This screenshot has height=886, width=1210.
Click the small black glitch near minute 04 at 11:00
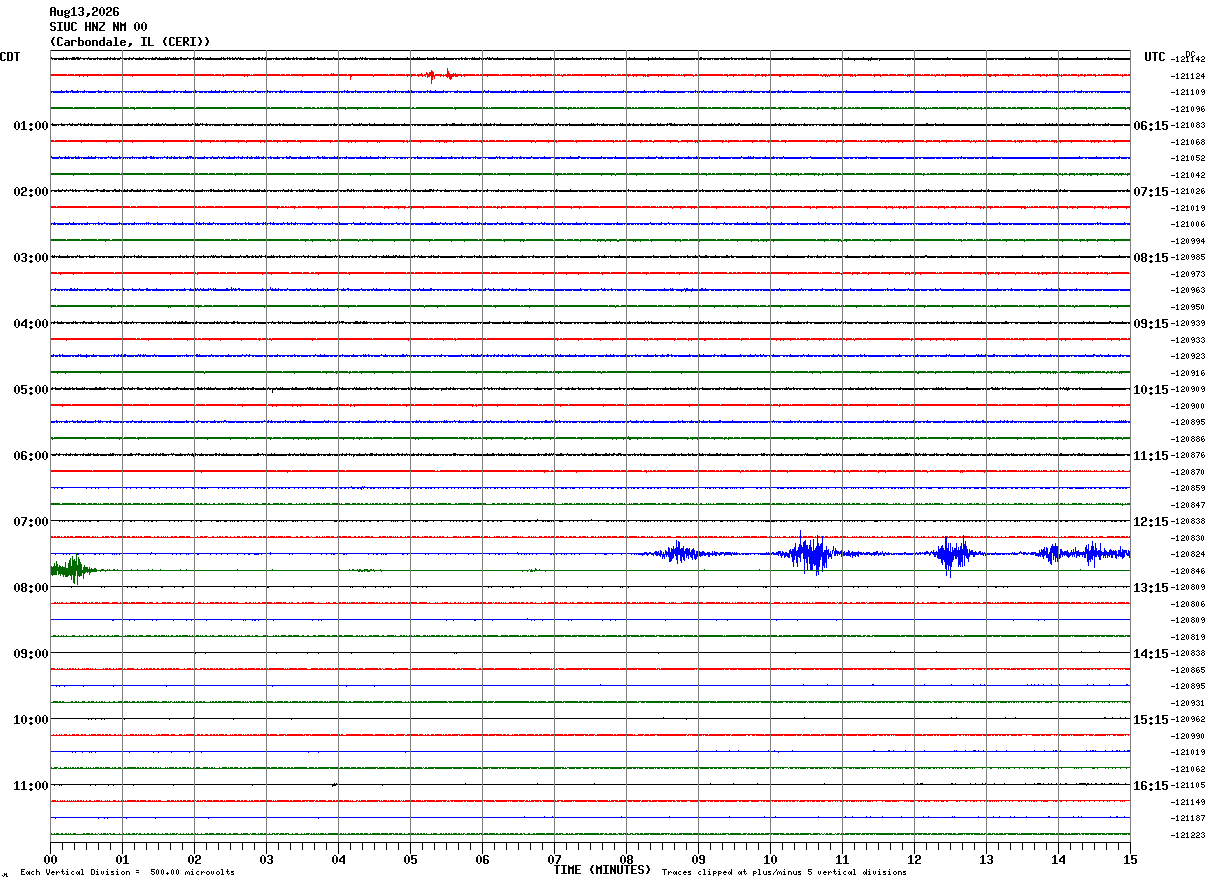pos(334,785)
